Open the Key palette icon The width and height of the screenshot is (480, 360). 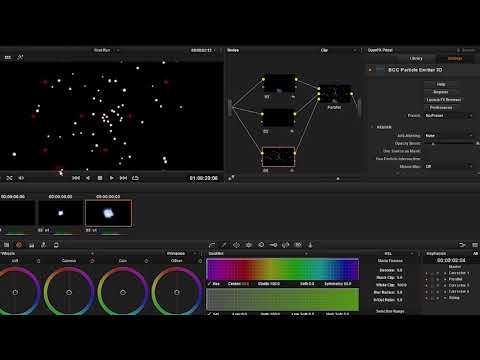(x=273, y=245)
